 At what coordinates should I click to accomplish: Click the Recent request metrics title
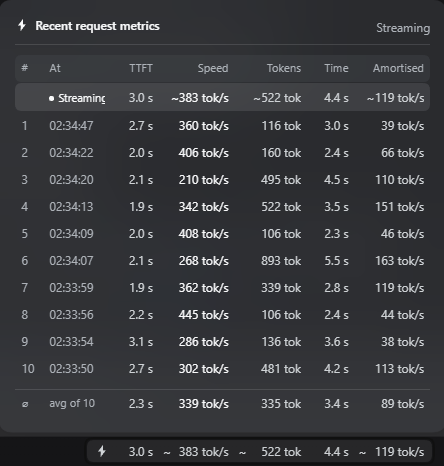pos(97,26)
